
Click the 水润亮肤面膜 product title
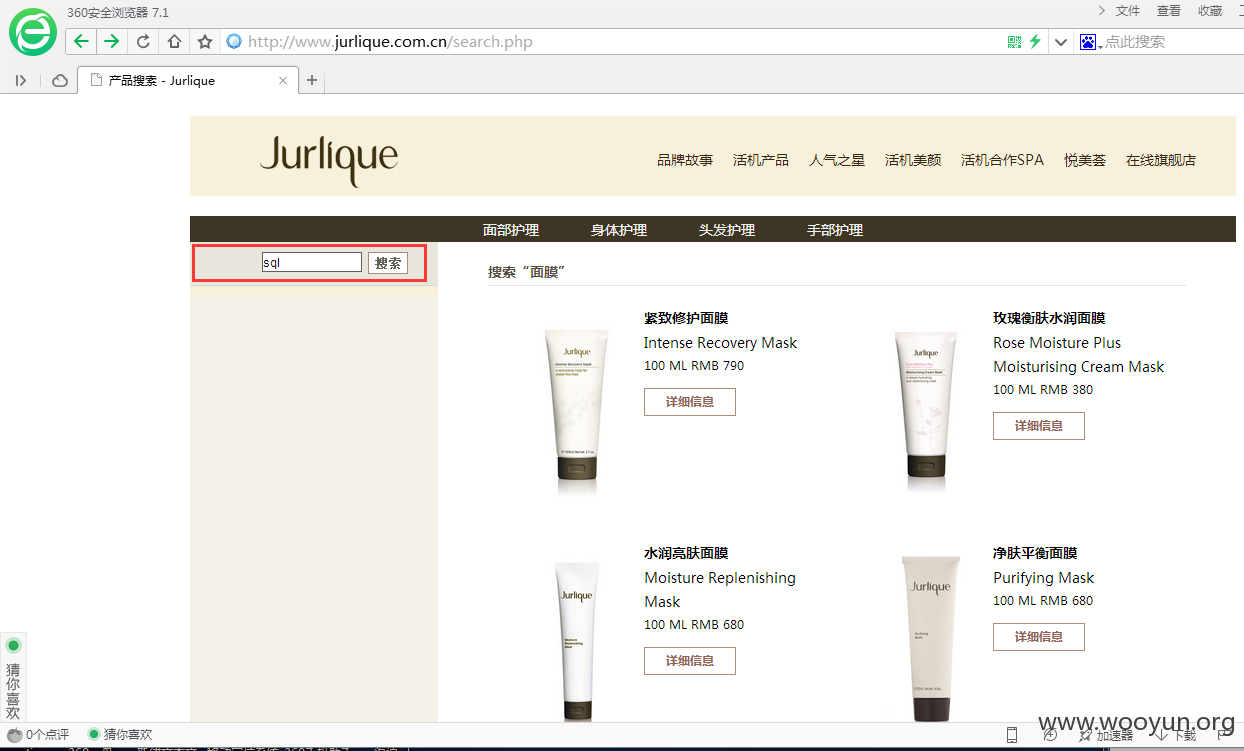[x=686, y=553]
